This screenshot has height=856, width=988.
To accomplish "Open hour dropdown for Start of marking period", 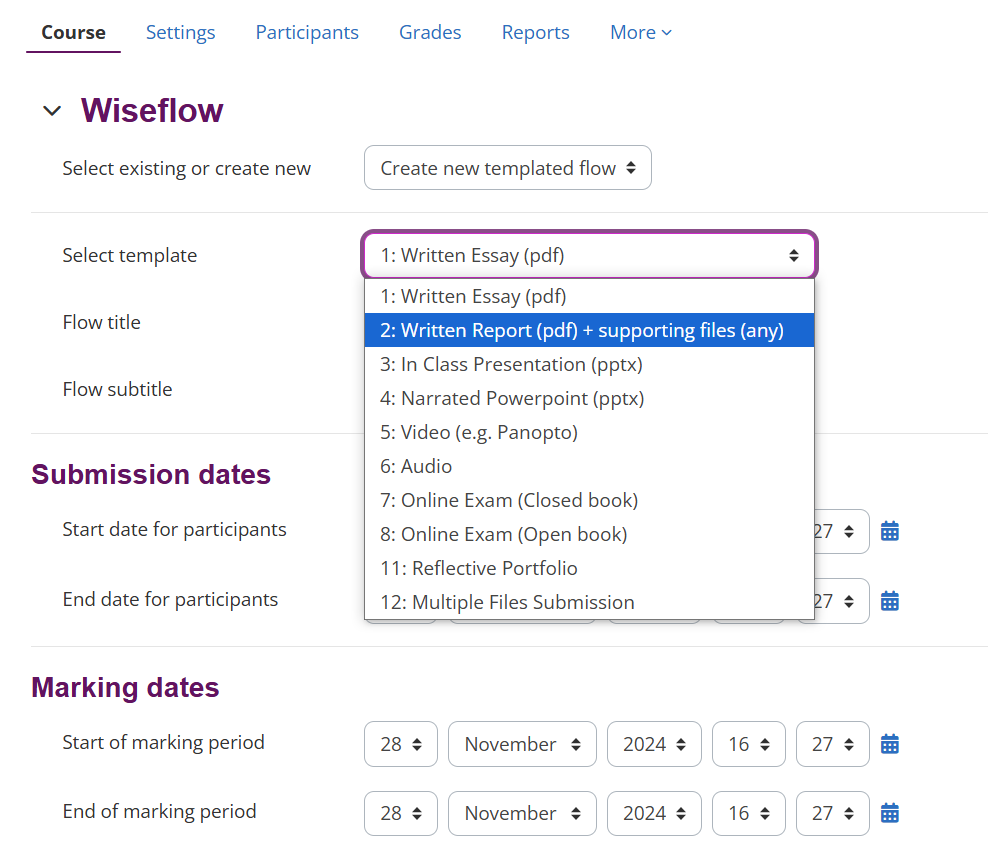I will pos(749,744).
